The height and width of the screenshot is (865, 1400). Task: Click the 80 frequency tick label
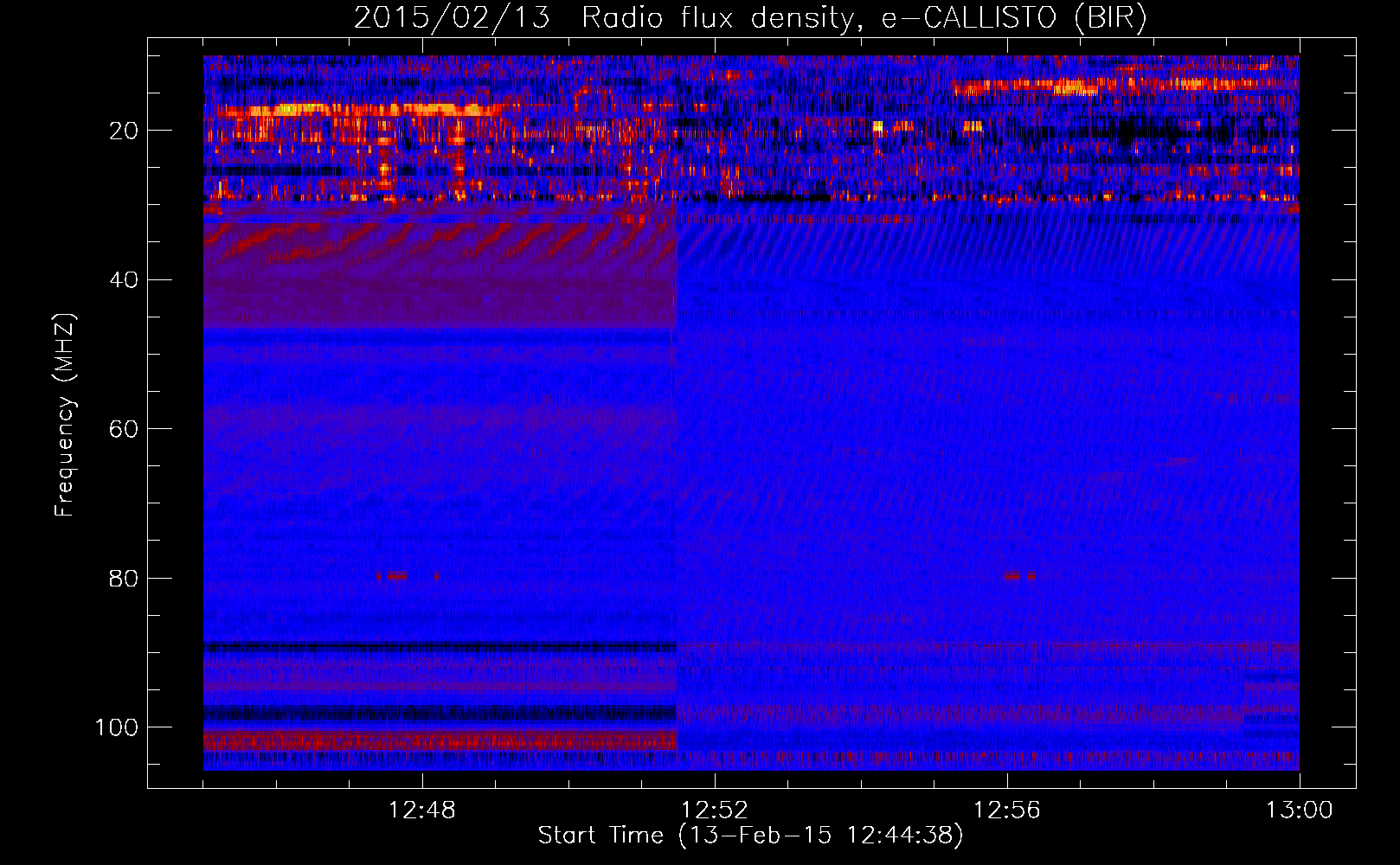click(124, 579)
